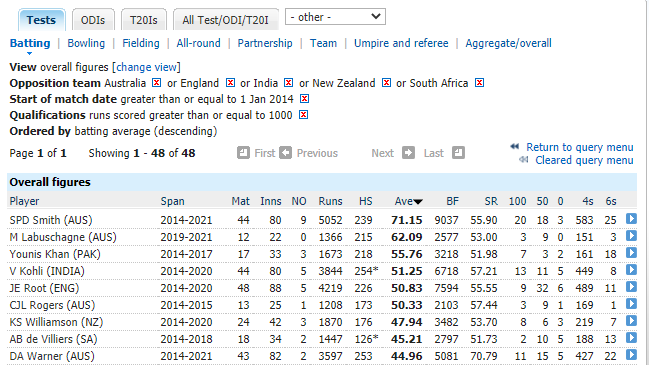Sort by the 6s column header
This screenshot has width=649, height=365.
[x=611, y=201]
